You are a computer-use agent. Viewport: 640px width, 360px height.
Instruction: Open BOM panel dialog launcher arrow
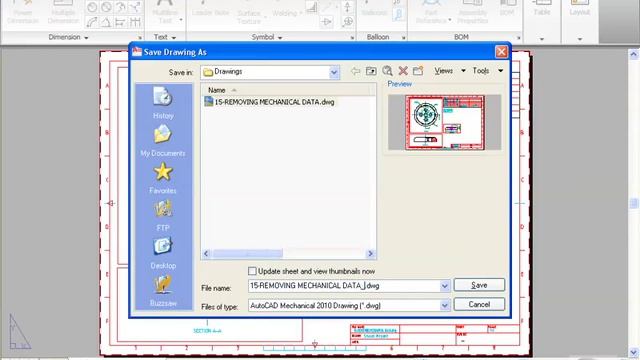click(x=519, y=38)
